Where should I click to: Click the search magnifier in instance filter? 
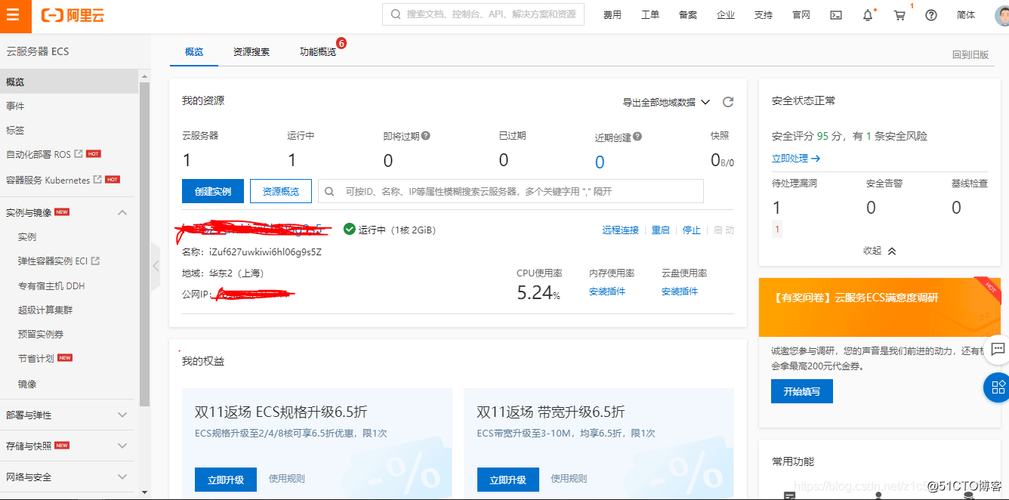(329, 191)
